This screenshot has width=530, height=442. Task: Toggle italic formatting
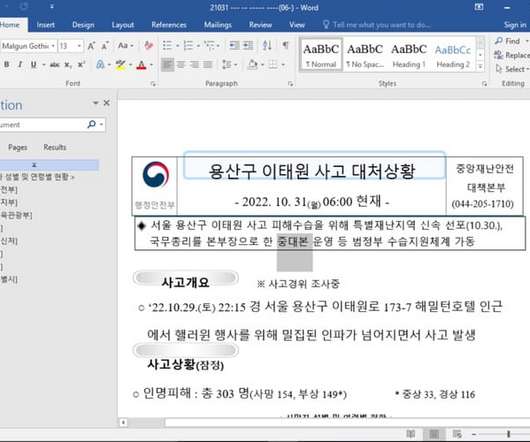point(20,64)
